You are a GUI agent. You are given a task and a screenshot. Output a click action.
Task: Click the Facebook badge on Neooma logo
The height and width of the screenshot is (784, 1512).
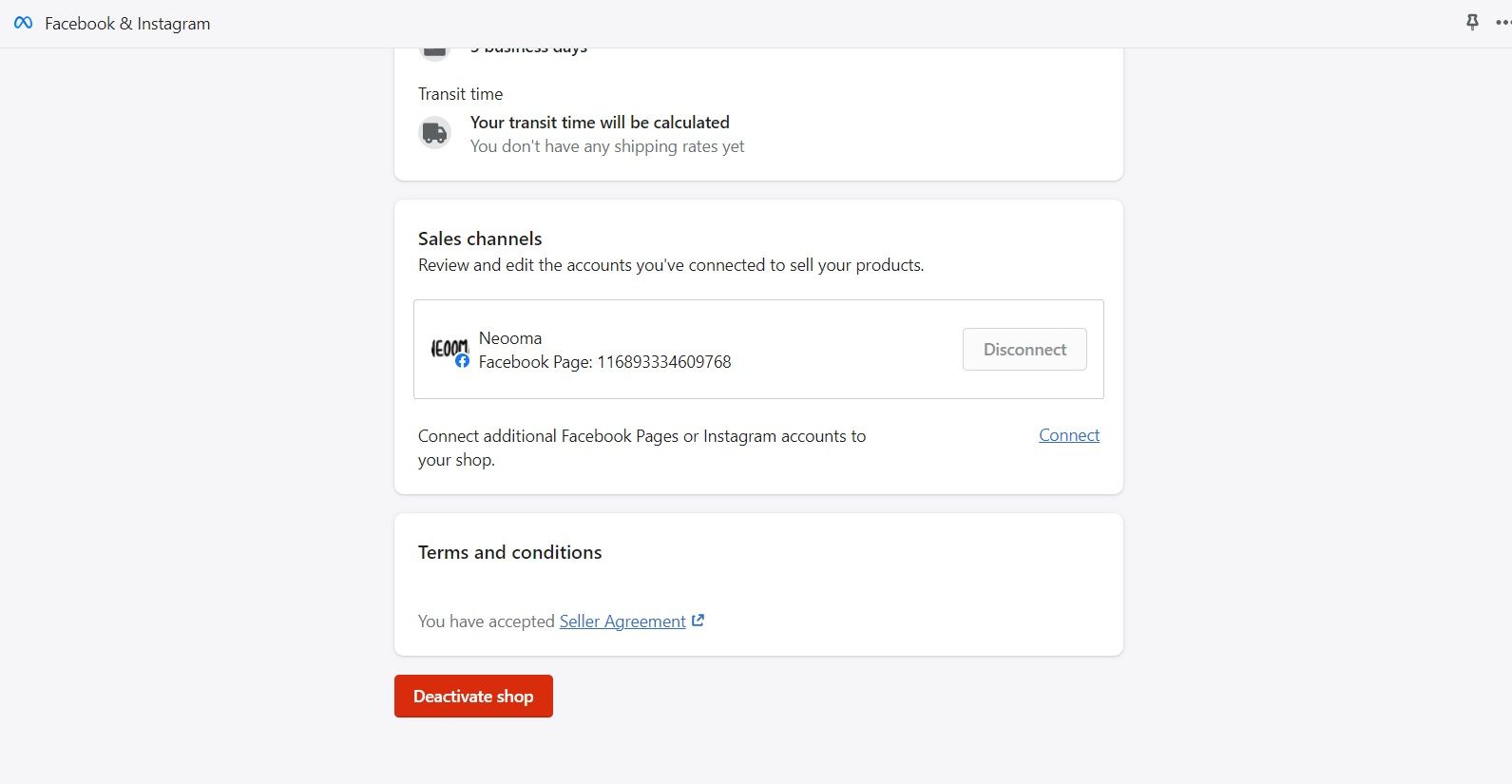pos(462,361)
